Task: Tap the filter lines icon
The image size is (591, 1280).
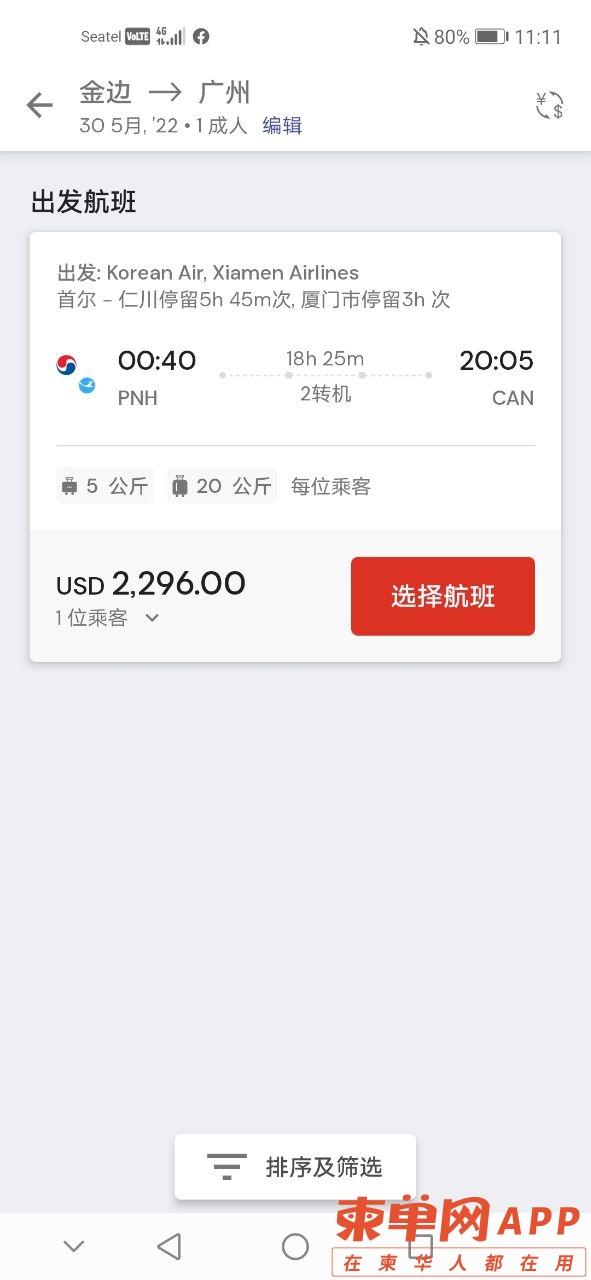Action: (x=227, y=1167)
